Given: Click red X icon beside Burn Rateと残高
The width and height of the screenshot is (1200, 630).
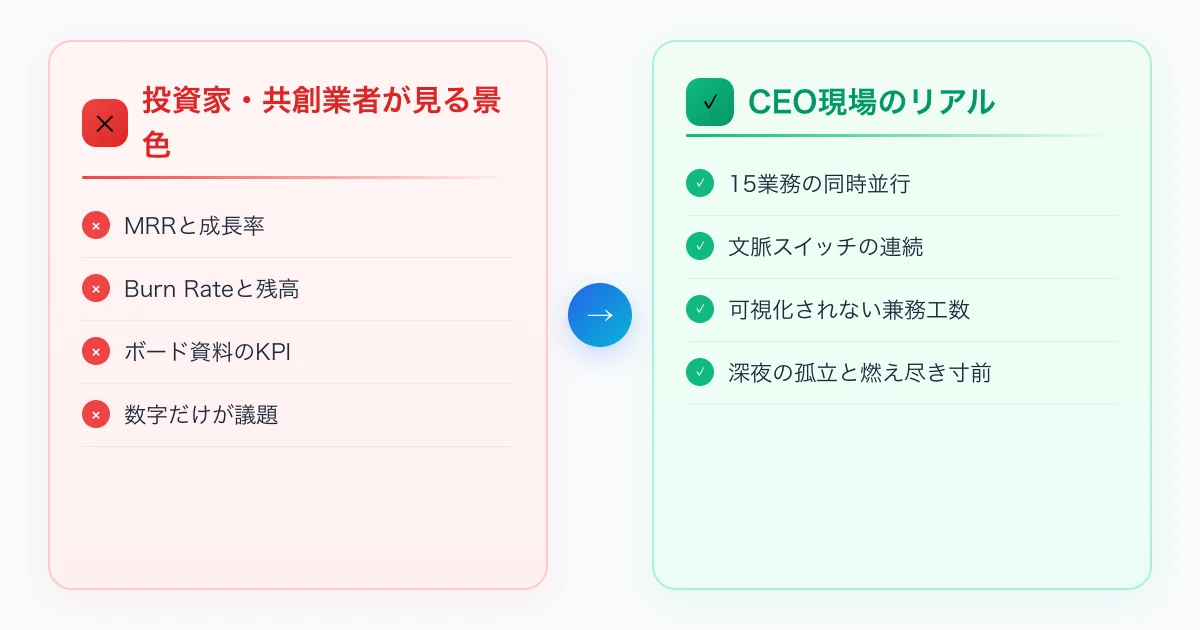Looking at the screenshot, I should tap(96, 289).
